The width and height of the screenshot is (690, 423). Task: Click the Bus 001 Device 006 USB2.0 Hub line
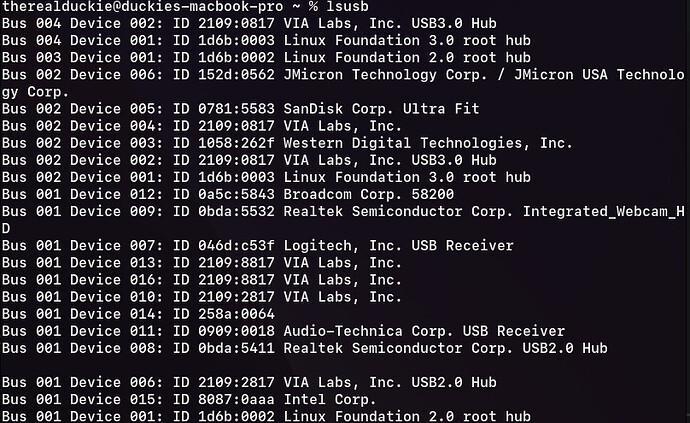coord(249,382)
